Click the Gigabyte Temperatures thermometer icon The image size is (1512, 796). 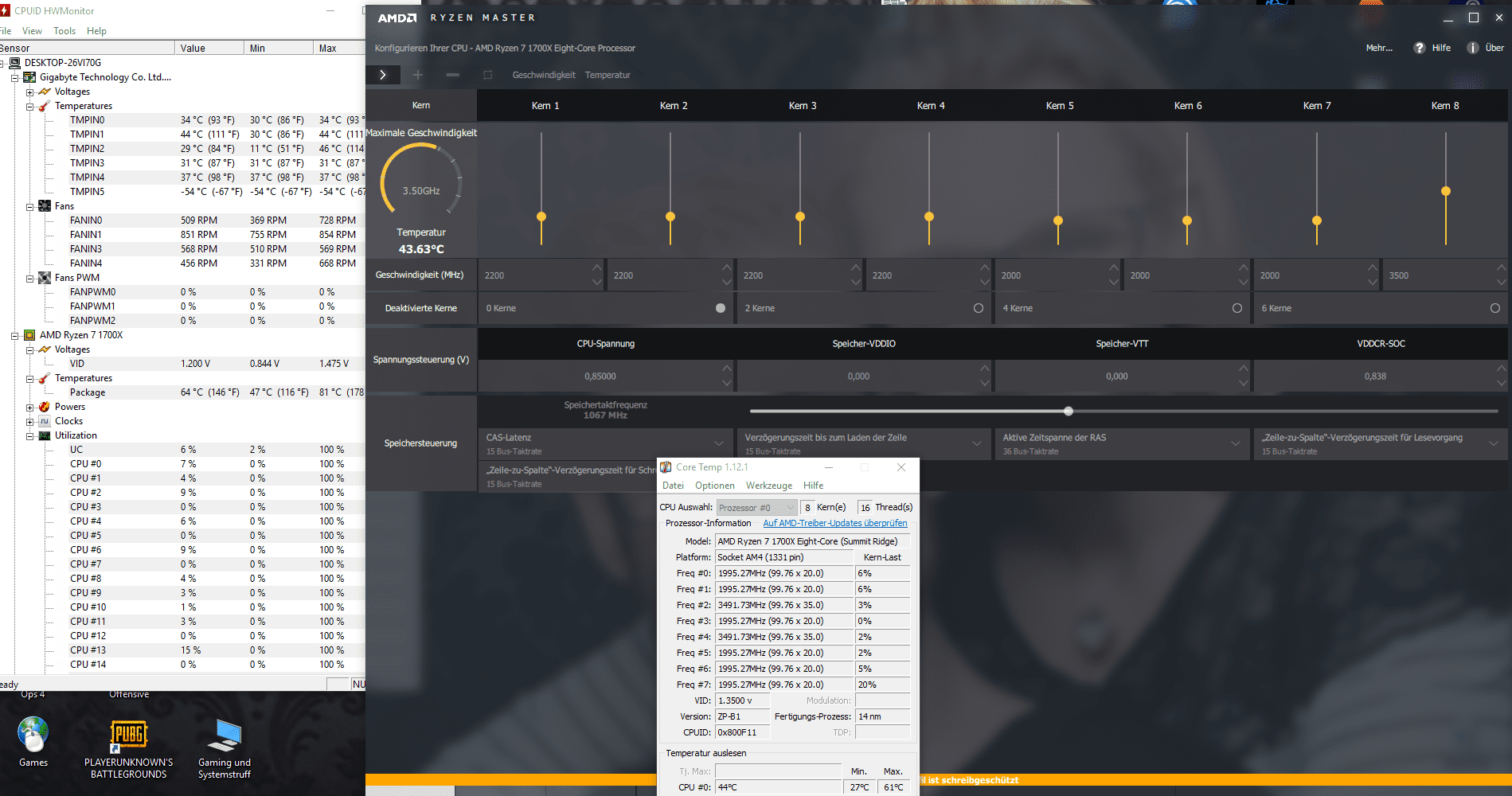click(x=45, y=106)
